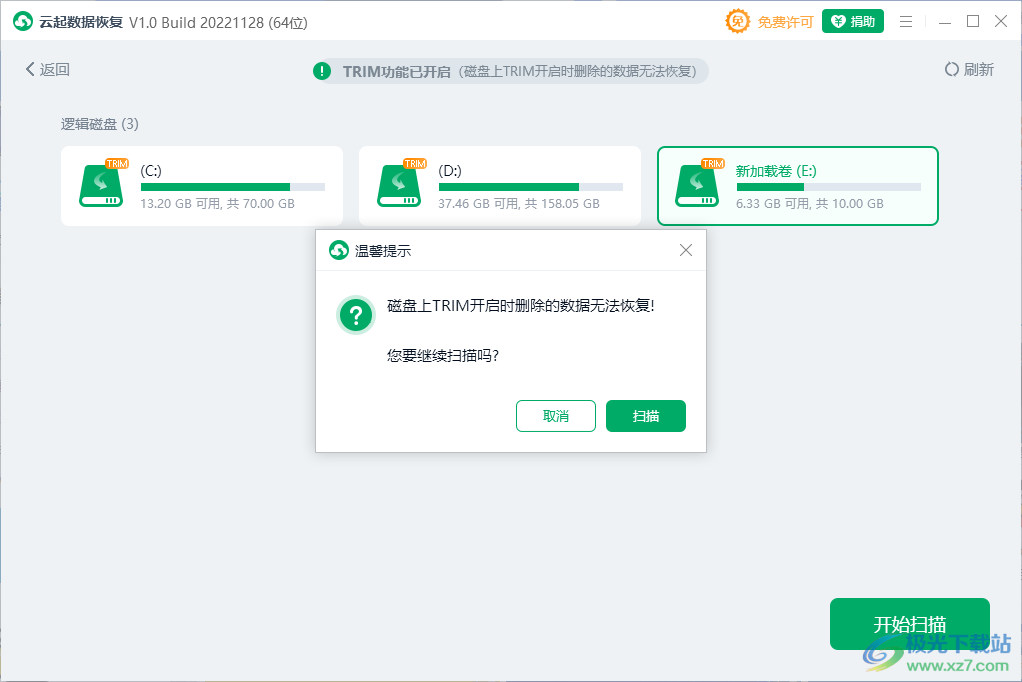Click 扫描 to continue scanning
Screen dimensions: 1022x682
click(x=645, y=415)
